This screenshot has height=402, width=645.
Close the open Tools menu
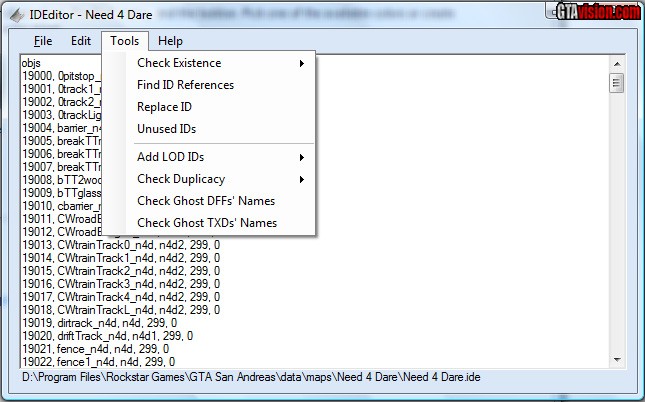pos(125,41)
